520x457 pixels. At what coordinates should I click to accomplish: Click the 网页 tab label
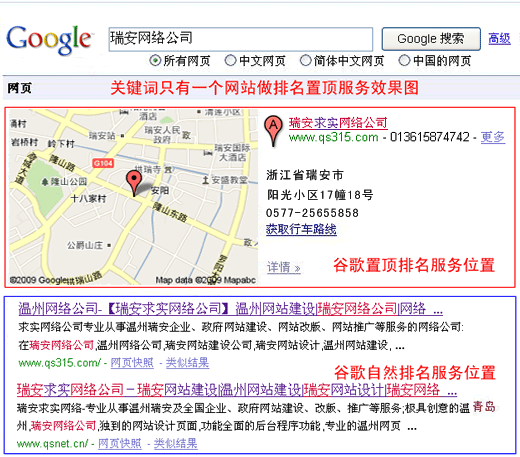(19, 88)
